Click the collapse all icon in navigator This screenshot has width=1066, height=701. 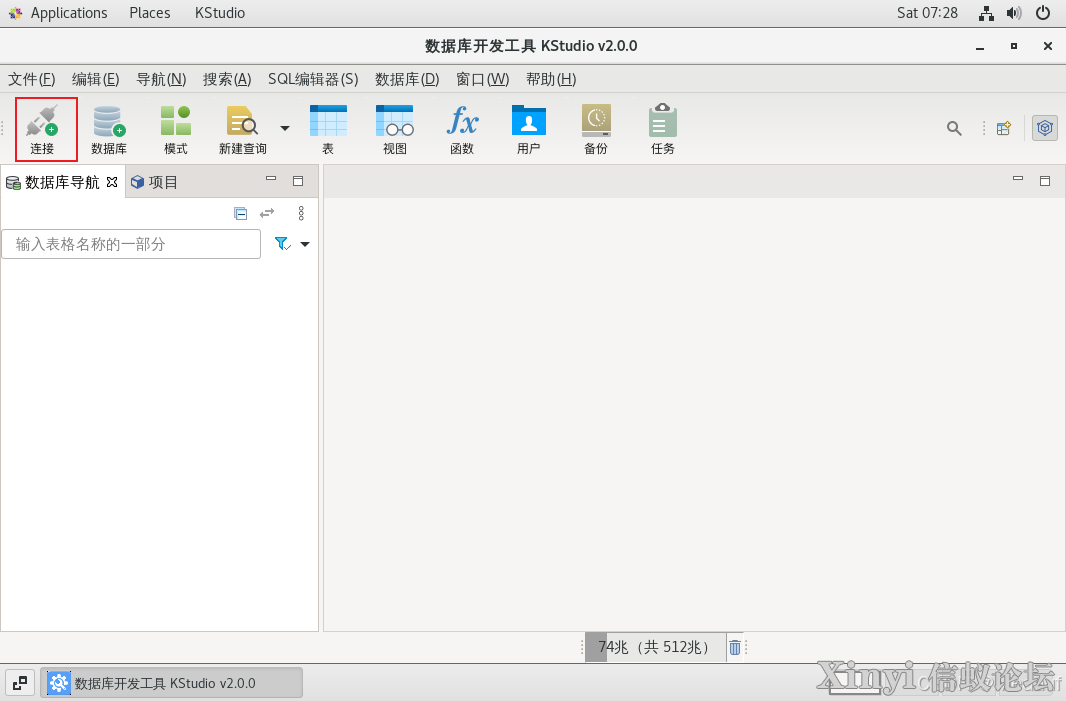click(241, 213)
